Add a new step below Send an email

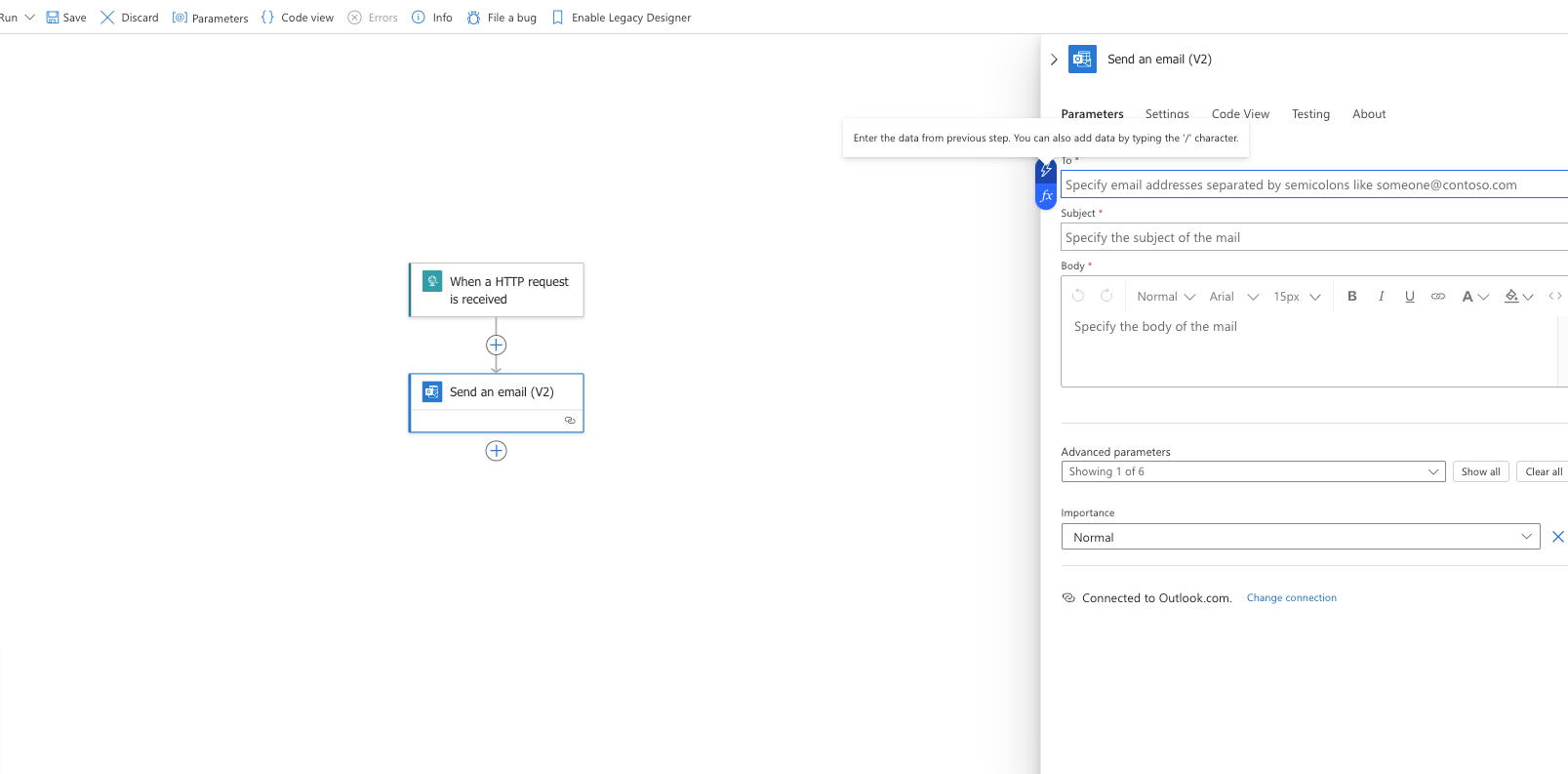tap(496, 451)
